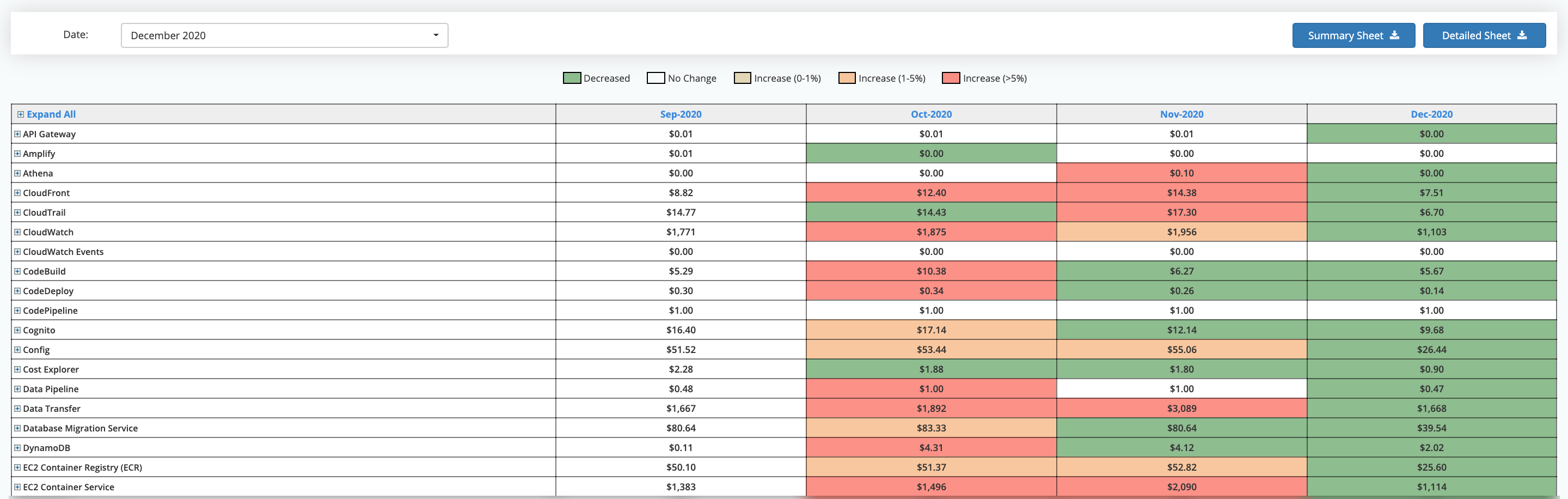This screenshot has width=1568, height=499.
Task: Expand the CloudTrail row
Action: [x=17, y=212]
